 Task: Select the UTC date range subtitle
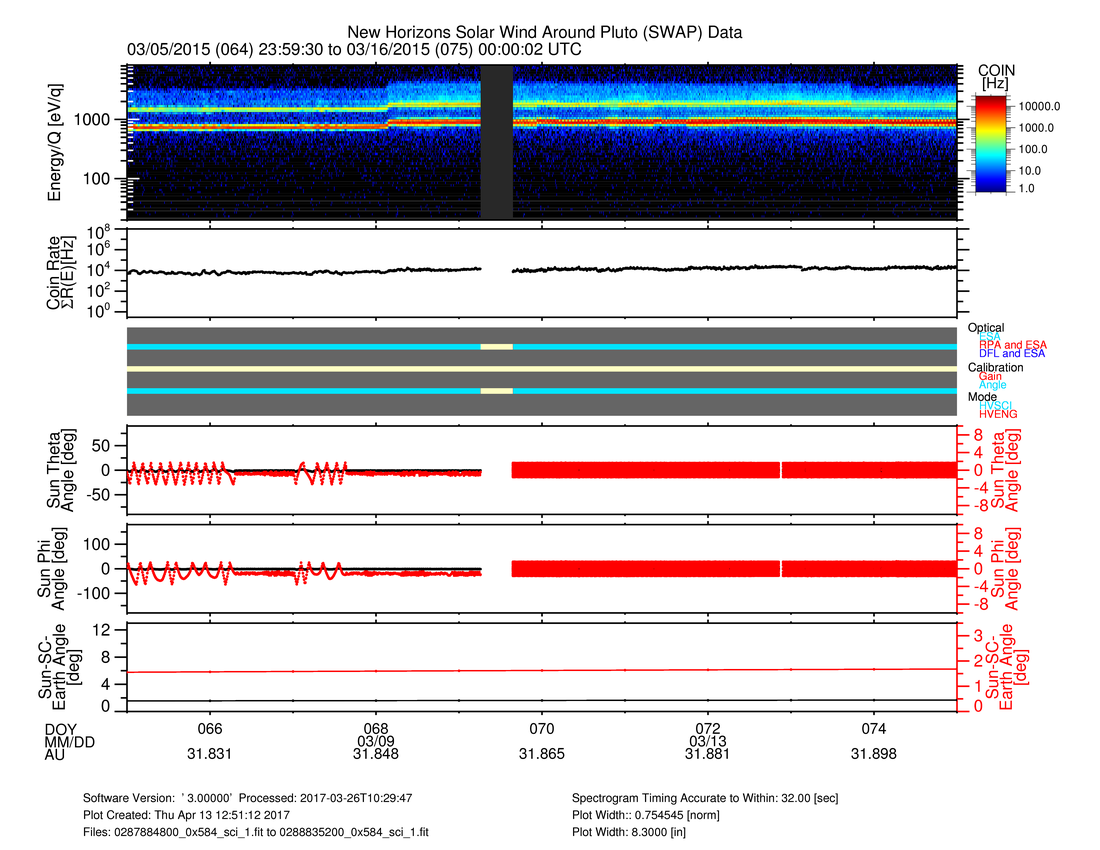point(354,49)
